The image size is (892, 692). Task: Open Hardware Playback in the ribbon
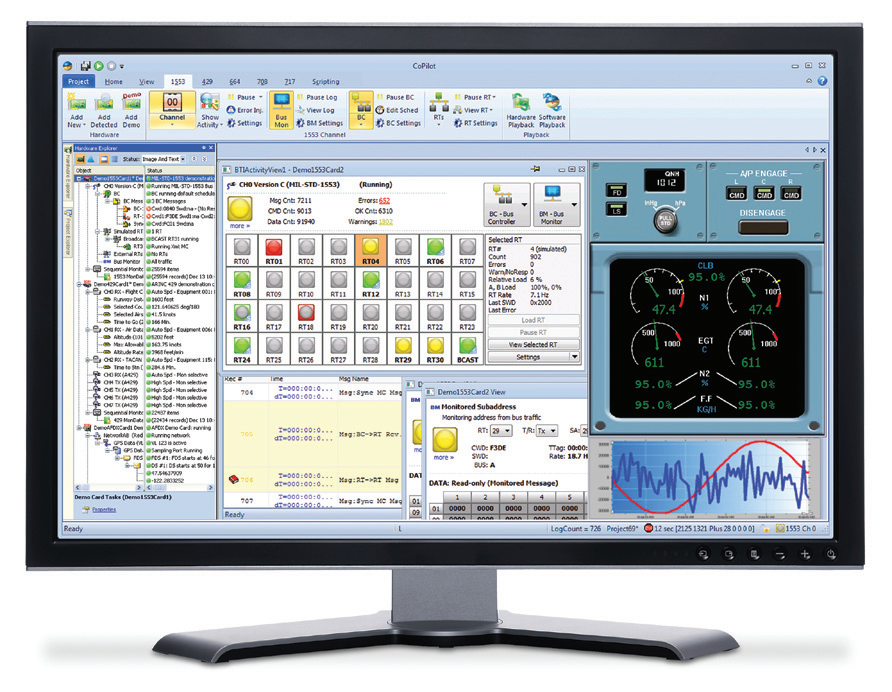[520, 106]
